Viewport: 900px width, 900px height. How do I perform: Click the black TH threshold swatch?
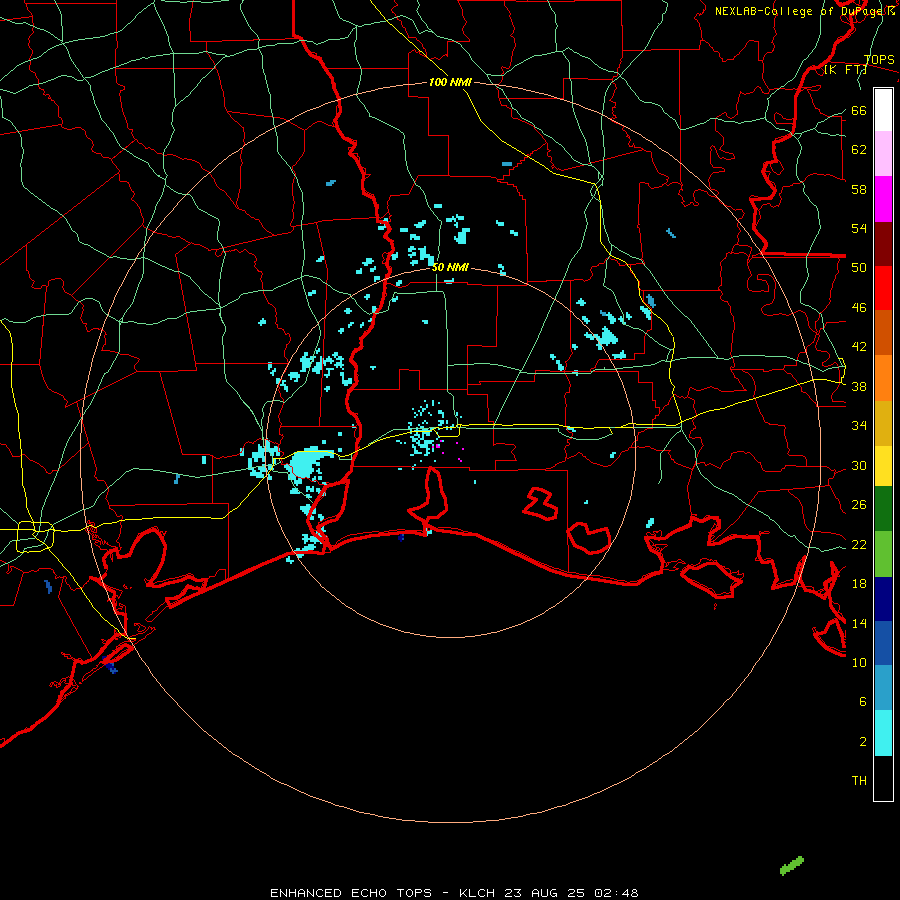coord(883,778)
